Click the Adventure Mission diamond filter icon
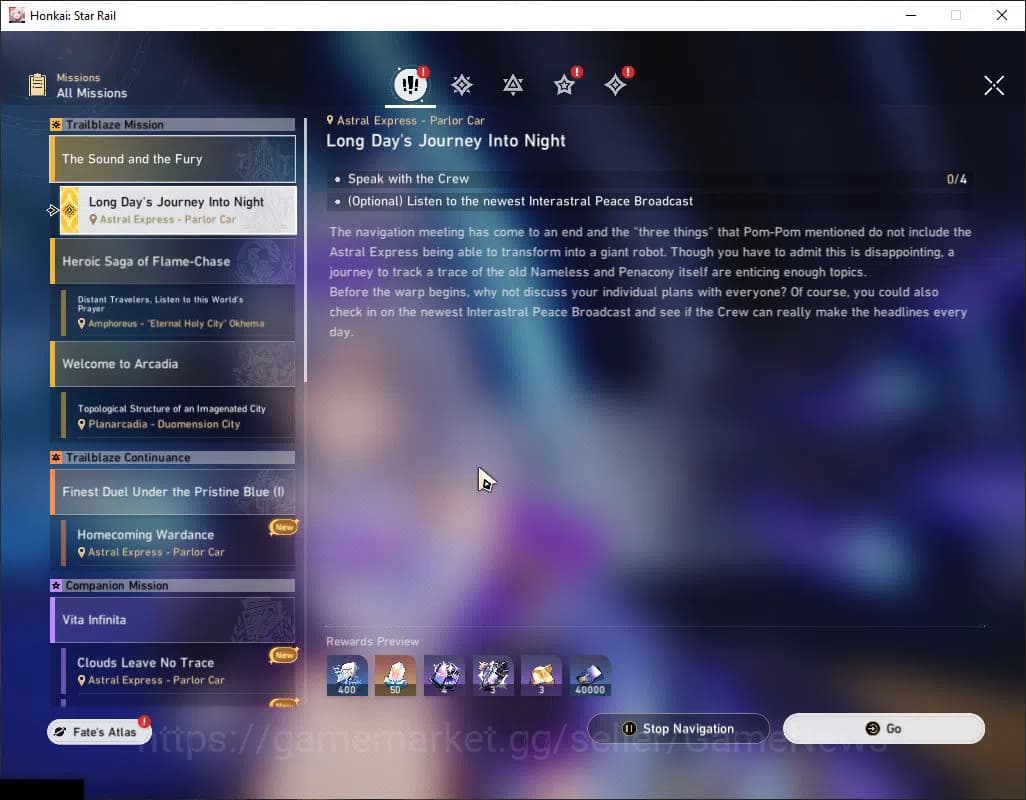The height and width of the screenshot is (800, 1026). 616,85
